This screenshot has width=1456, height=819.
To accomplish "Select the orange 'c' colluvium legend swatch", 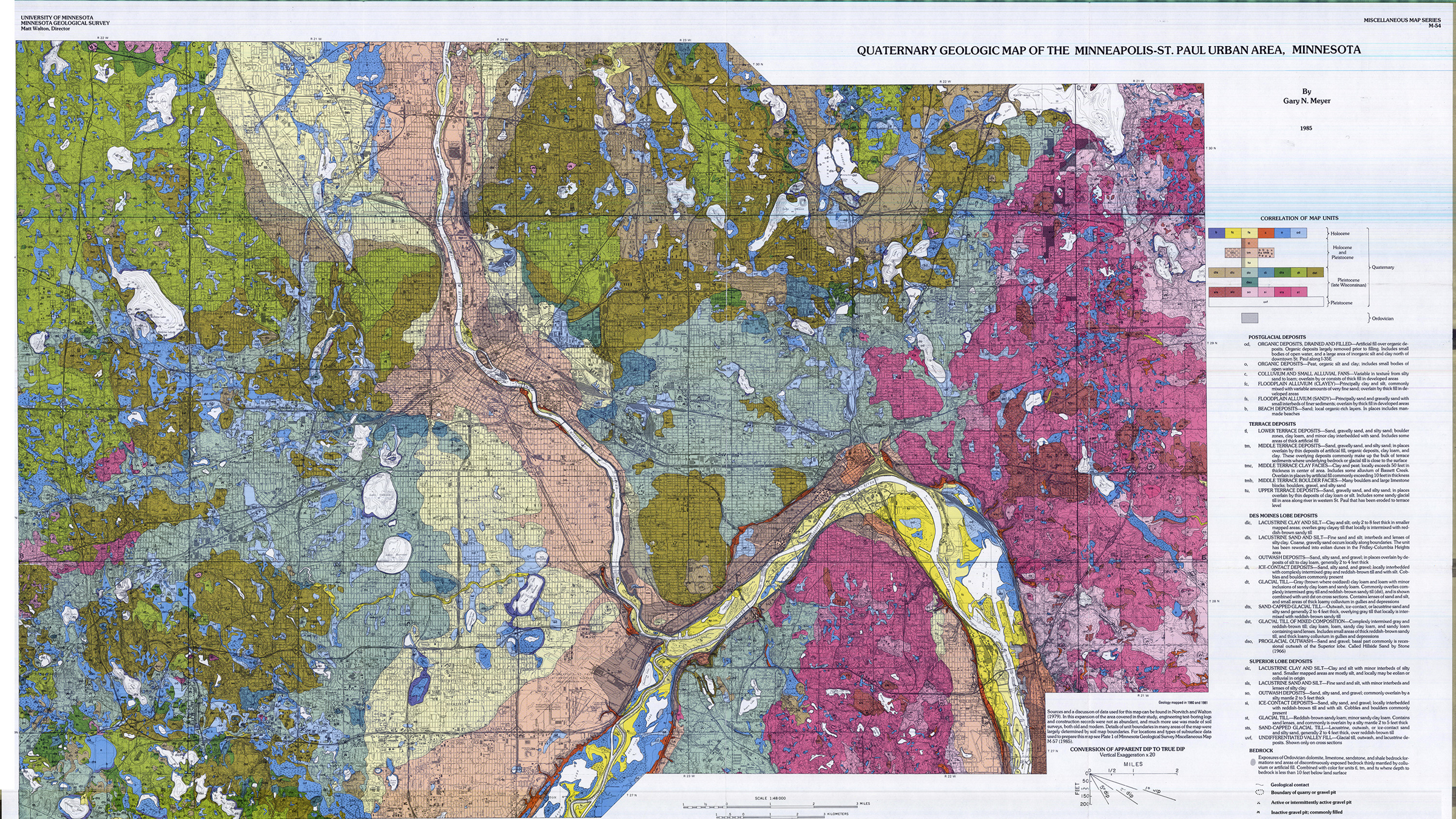I will click(x=1266, y=233).
